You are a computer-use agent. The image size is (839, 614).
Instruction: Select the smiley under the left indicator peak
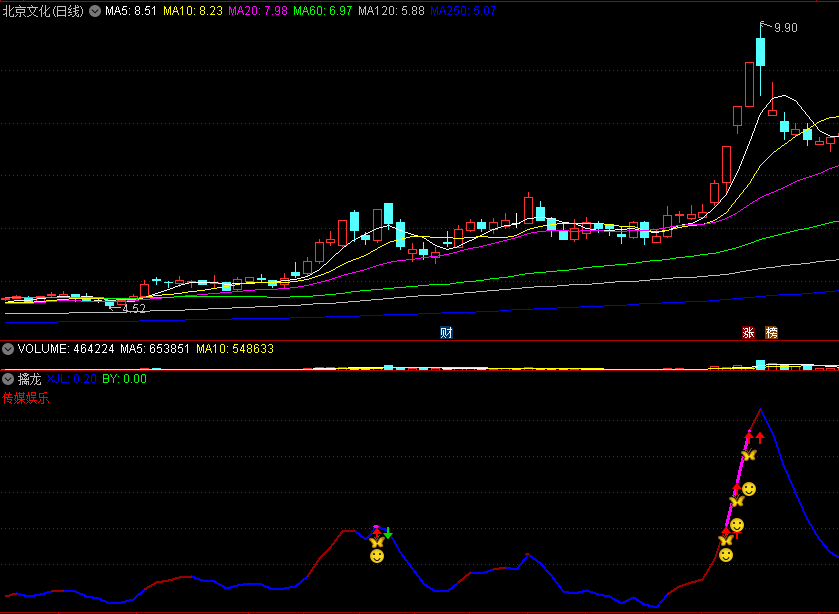(377, 556)
